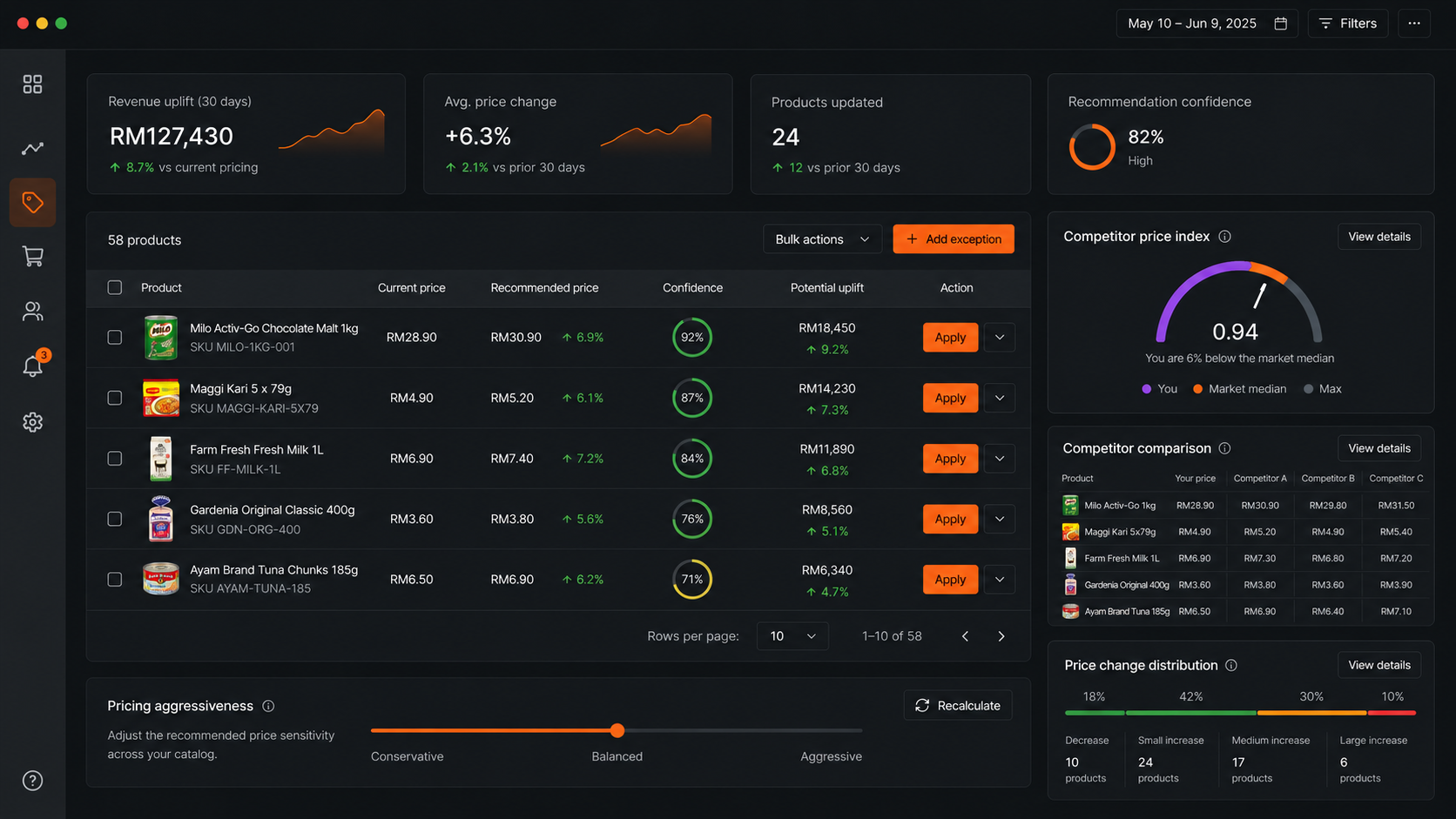Show info for Competitor comparison

pos(1224,448)
